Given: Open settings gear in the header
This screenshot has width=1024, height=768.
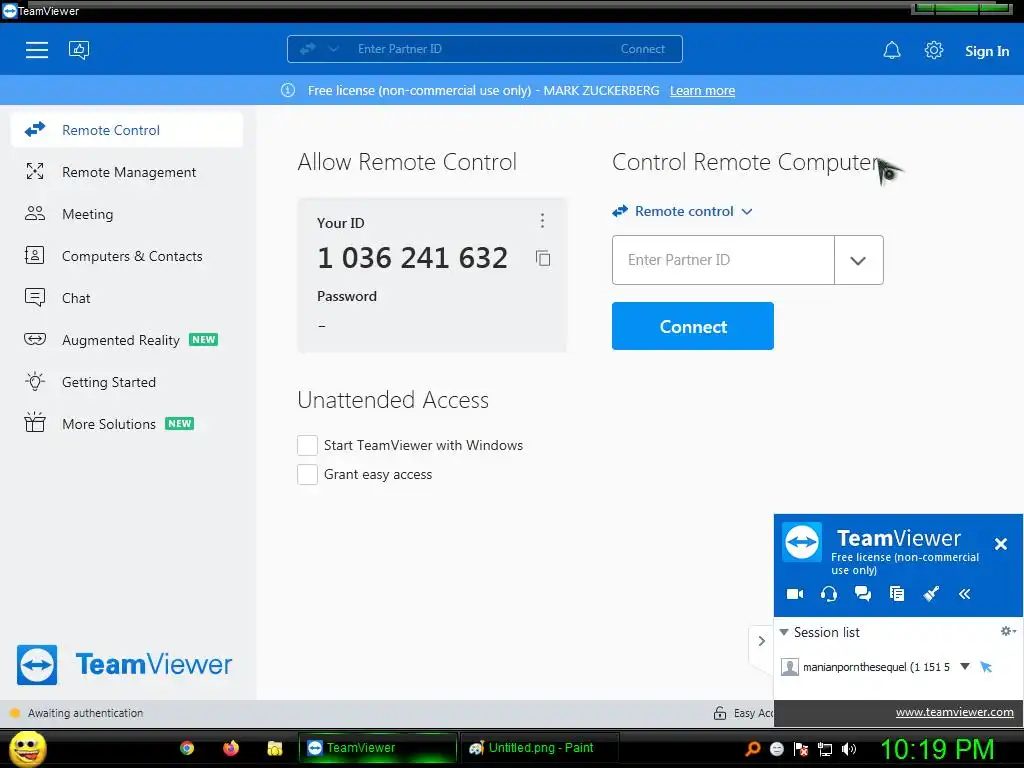Looking at the screenshot, I should 934,50.
